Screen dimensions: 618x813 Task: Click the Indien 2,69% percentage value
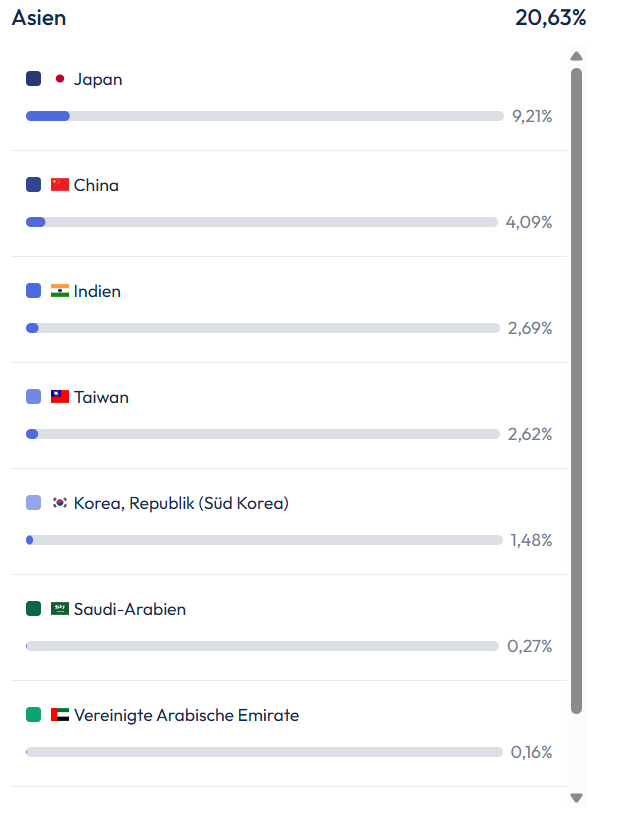[x=530, y=328]
